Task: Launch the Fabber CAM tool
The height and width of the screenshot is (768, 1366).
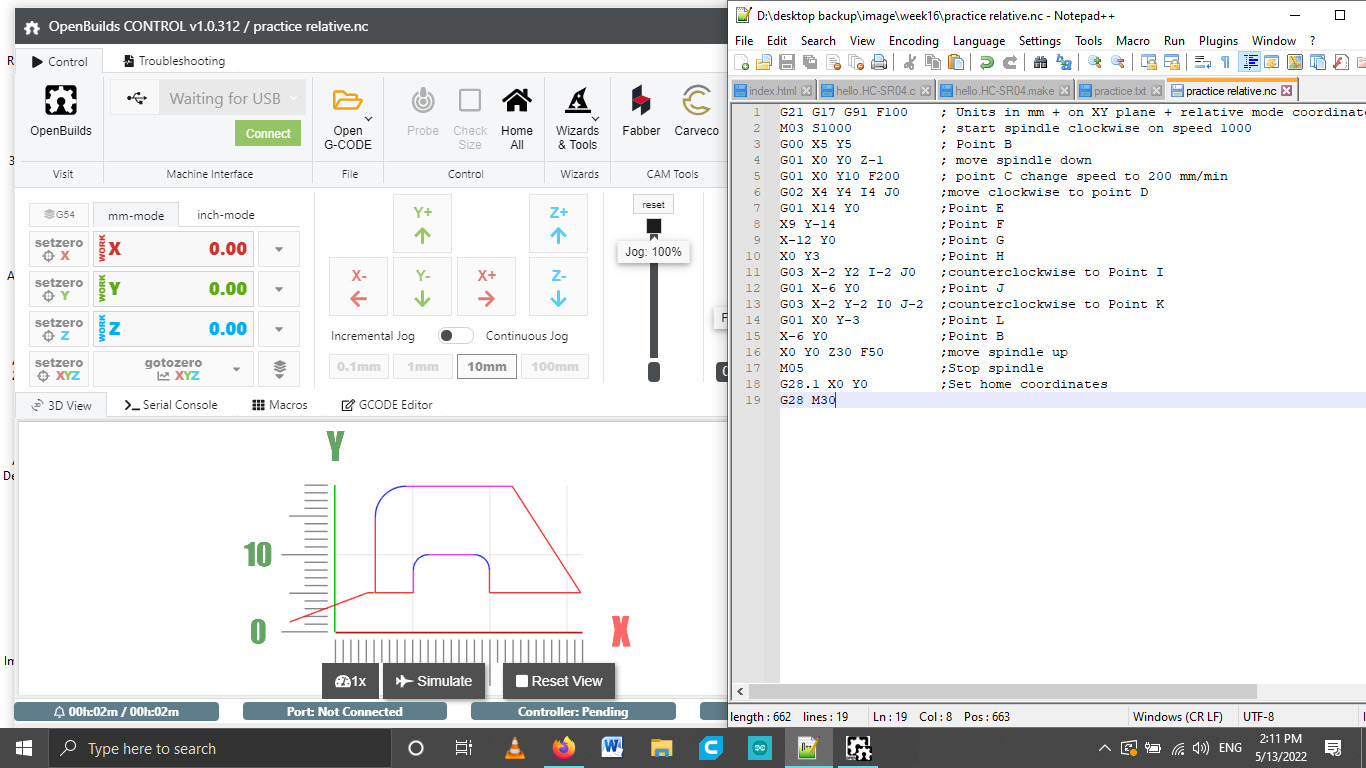Action: [641, 100]
